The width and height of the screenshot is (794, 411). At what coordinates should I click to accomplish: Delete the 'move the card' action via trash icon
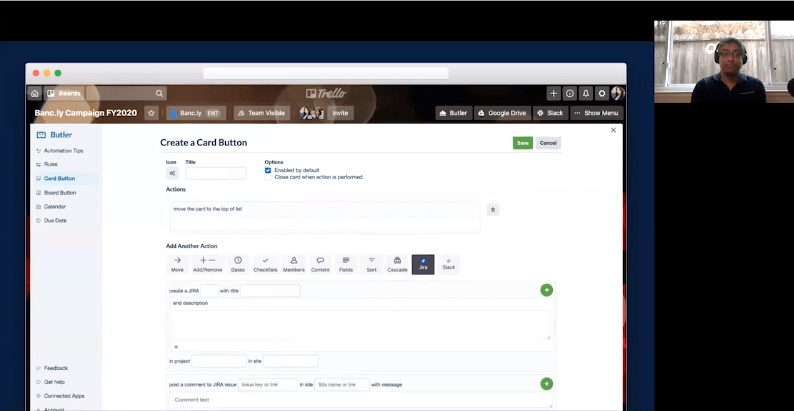492,210
